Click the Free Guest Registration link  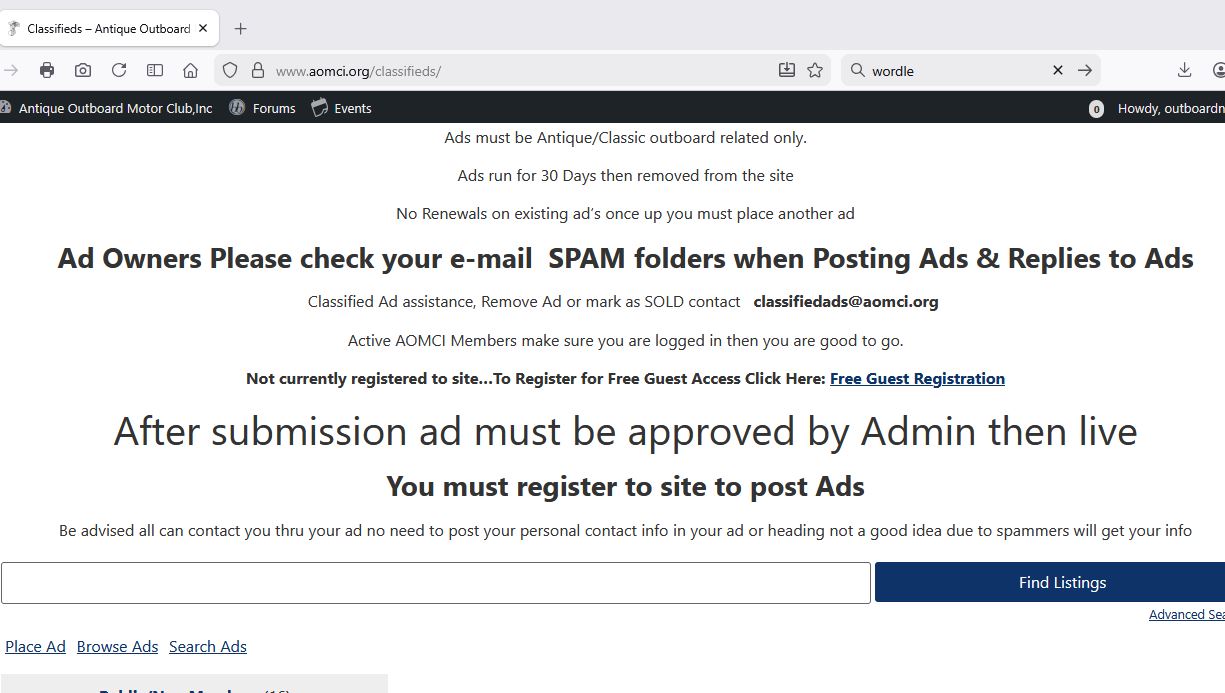(917, 378)
